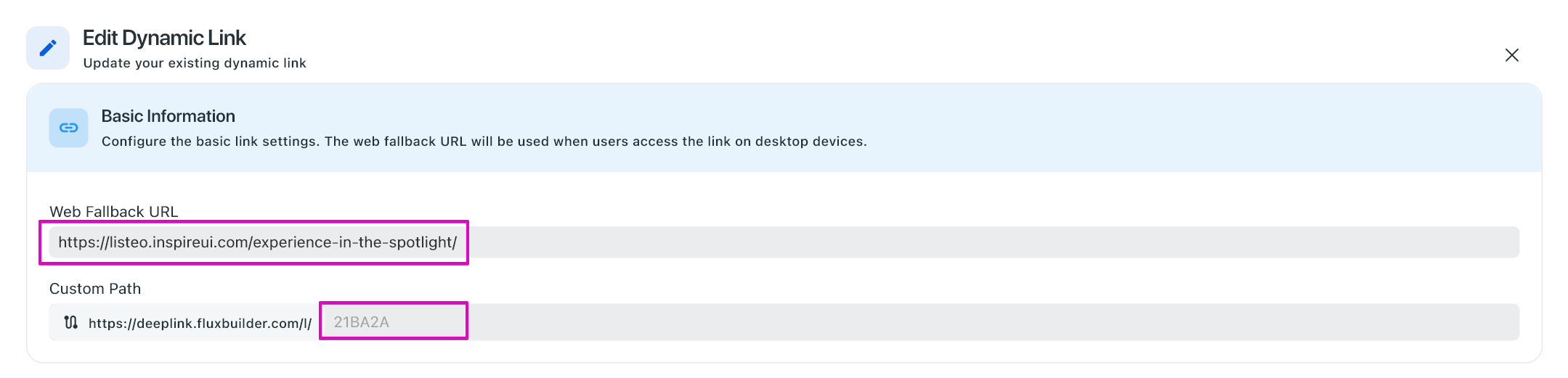Click the "Custom Path" field label
Viewport: 1568px width, 378px height.
tap(95, 289)
